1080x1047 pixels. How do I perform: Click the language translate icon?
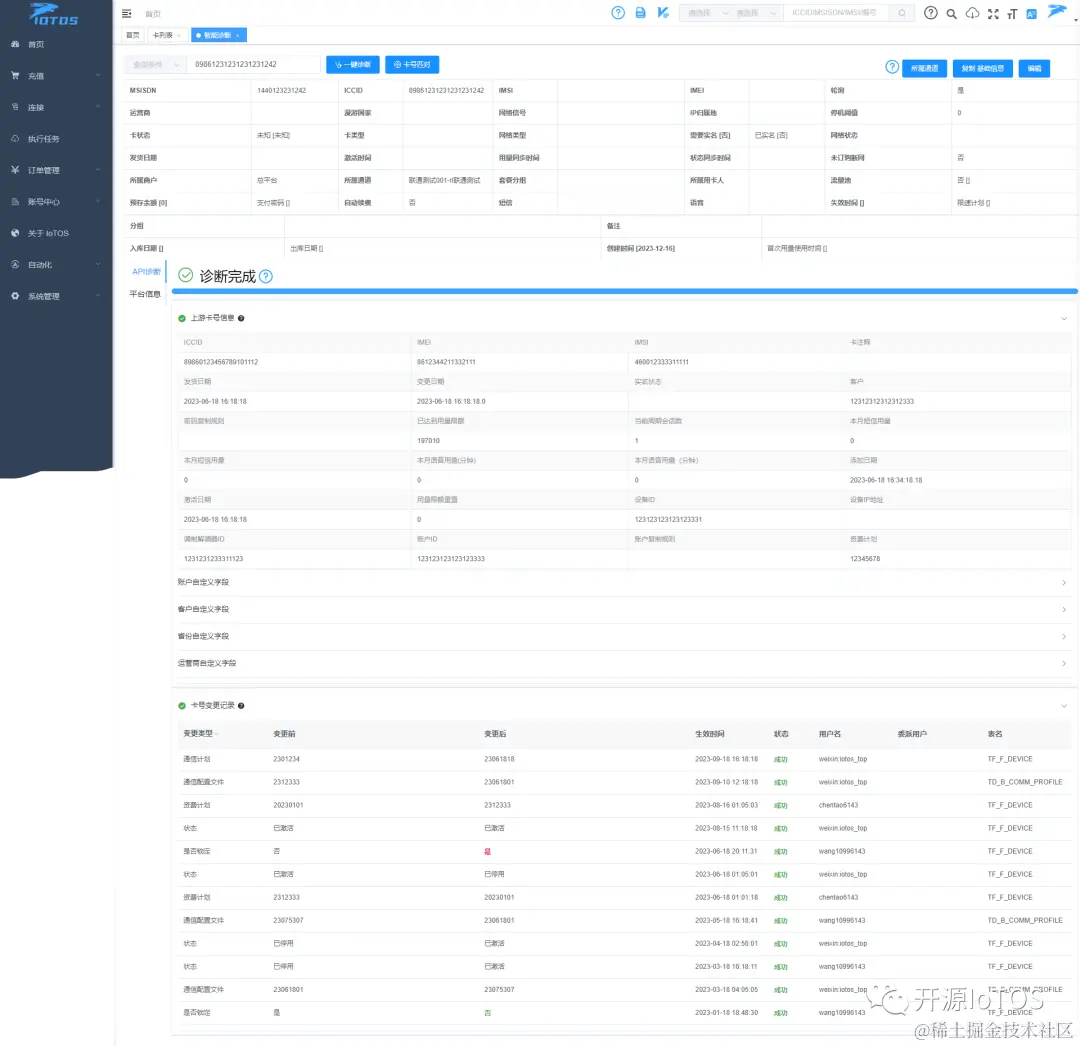coord(1032,14)
